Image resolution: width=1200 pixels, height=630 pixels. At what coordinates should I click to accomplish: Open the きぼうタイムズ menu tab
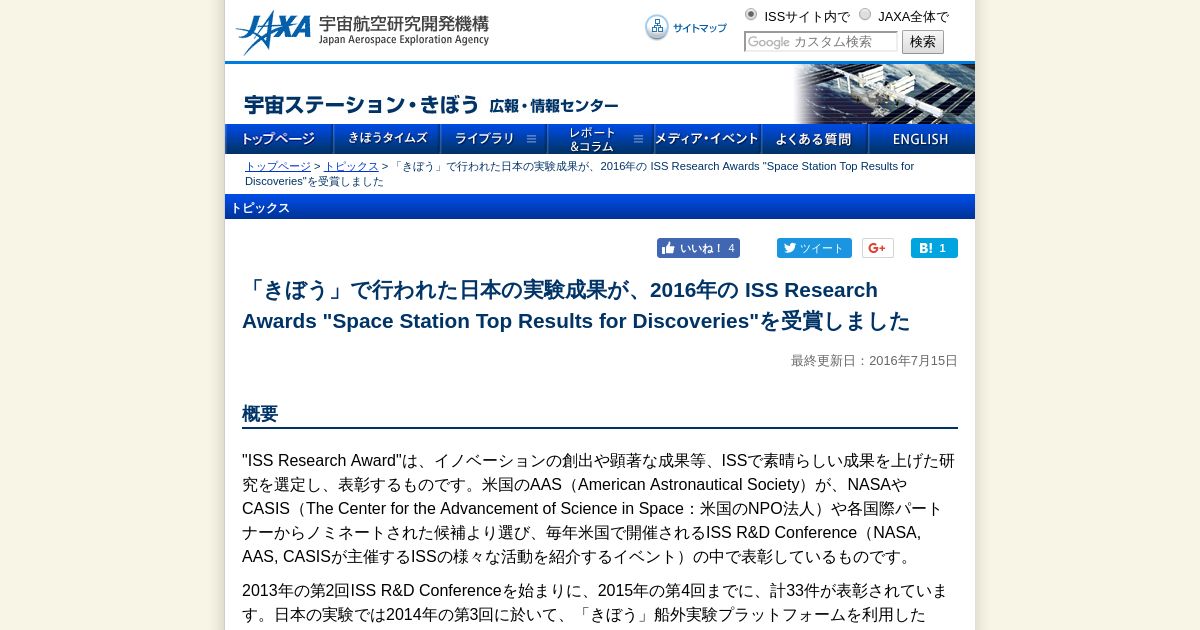pyautogui.click(x=387, y=139)
